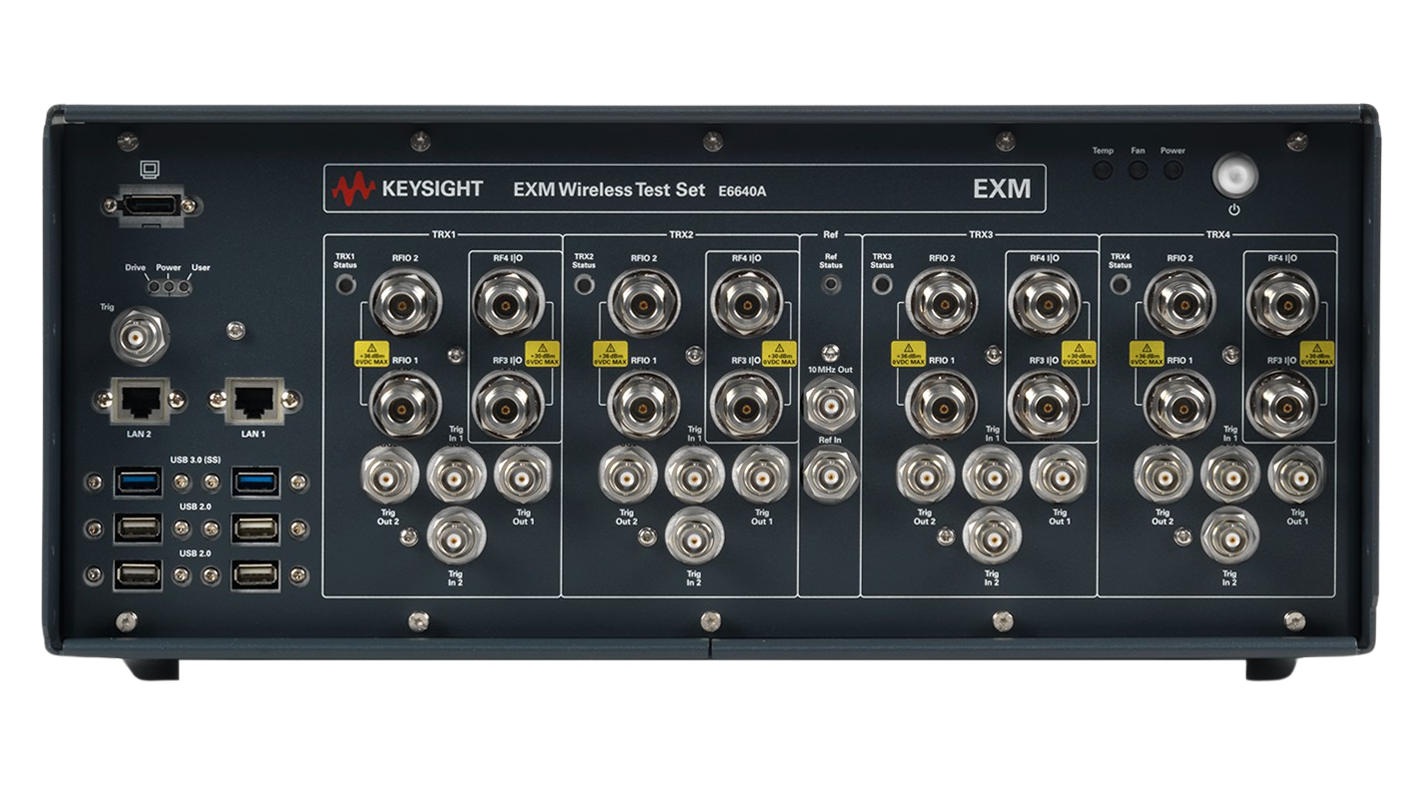Click the TRX1 Status LED
Viewport: 1422px width, 801px height.
pyautogui.click(x=345, y=286)
